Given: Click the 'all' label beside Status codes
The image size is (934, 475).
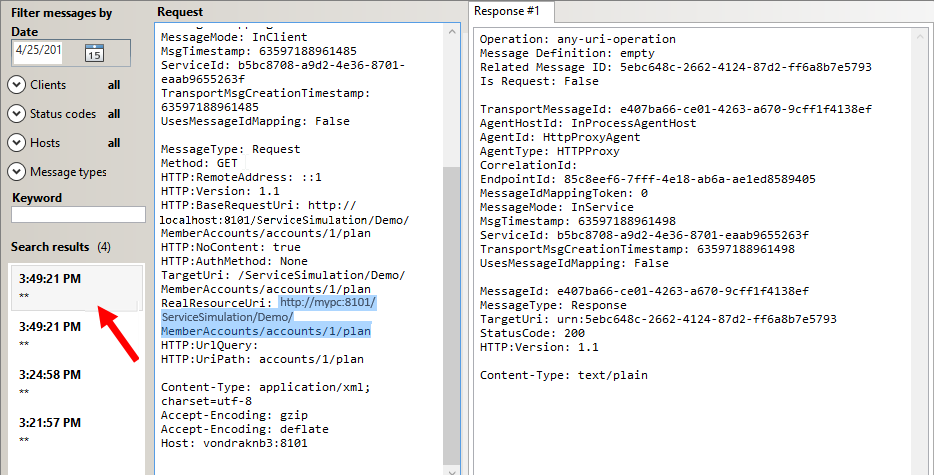Looking at the screenshot, I should pos(114,114).
